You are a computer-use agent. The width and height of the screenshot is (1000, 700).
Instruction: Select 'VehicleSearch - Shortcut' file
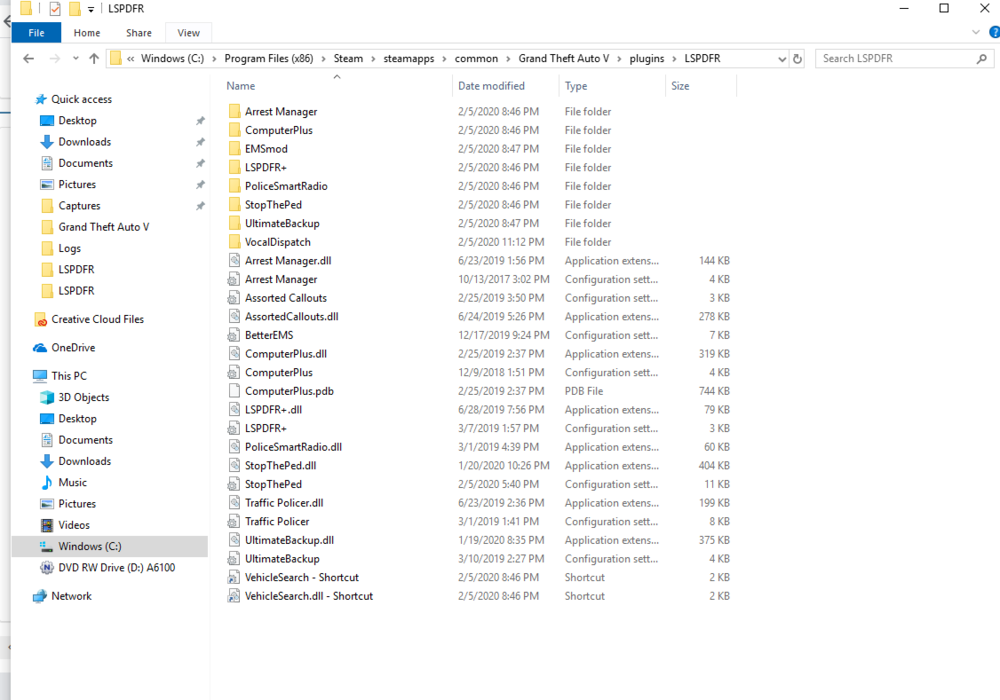coord(302,578)
